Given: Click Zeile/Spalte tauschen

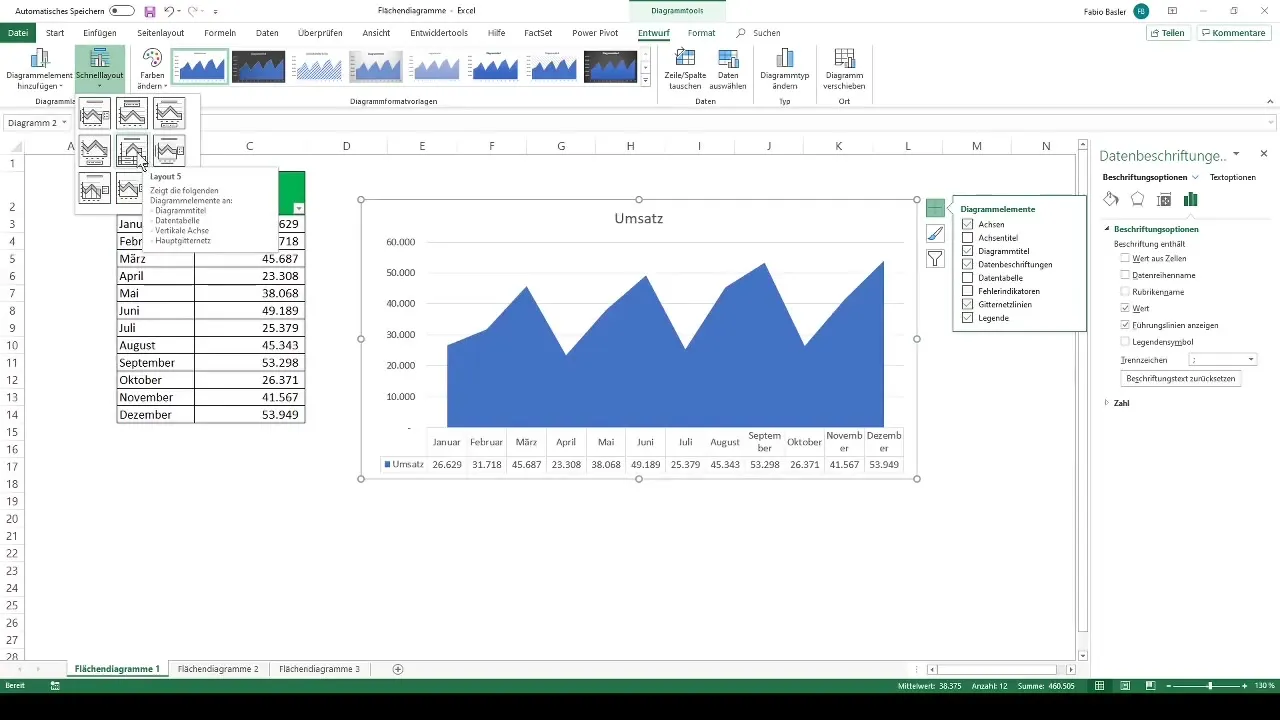Looking at the screenshot, I should click(x=685, y=69).
